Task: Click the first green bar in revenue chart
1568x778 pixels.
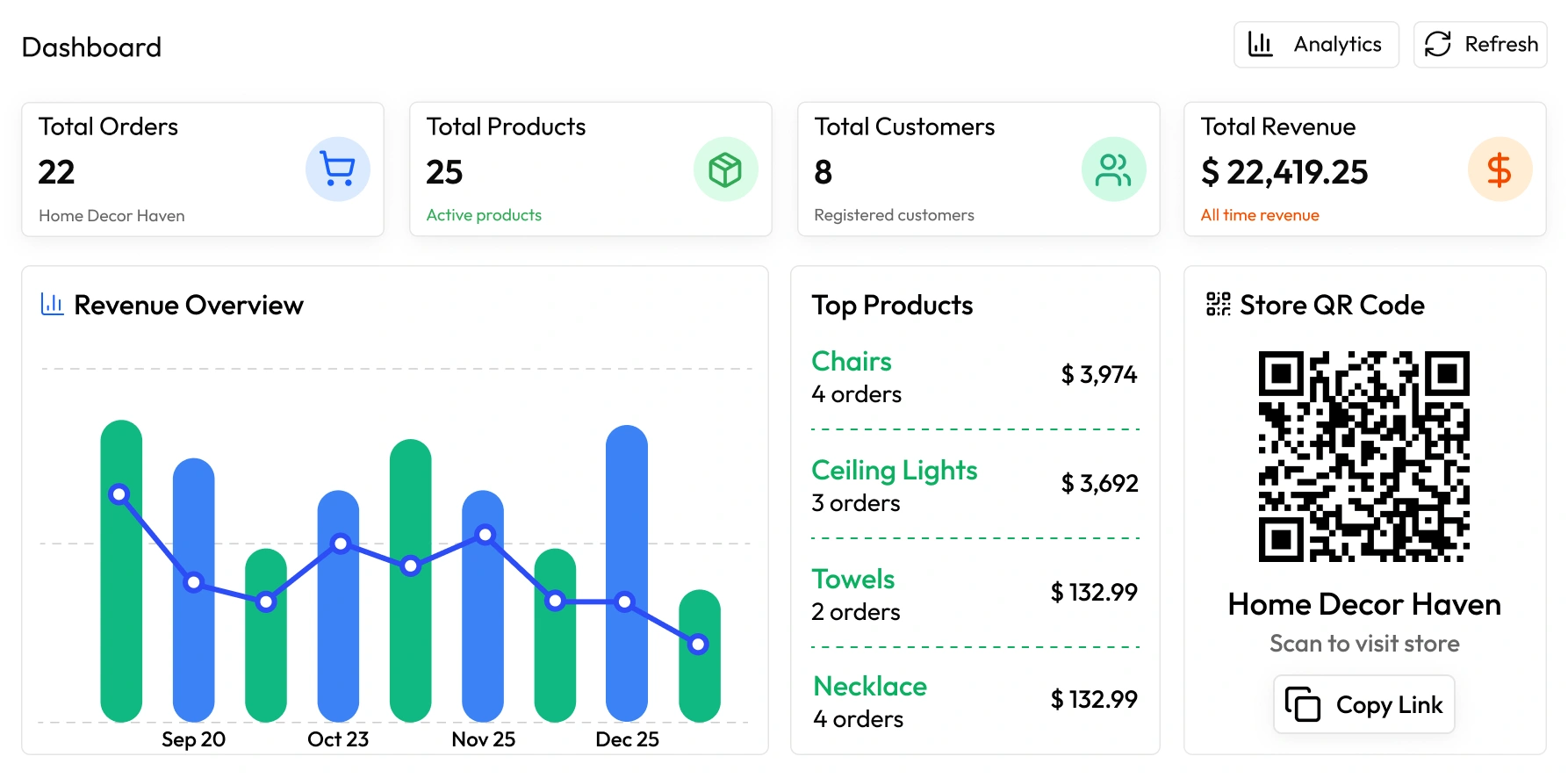Action: [121, 615]
